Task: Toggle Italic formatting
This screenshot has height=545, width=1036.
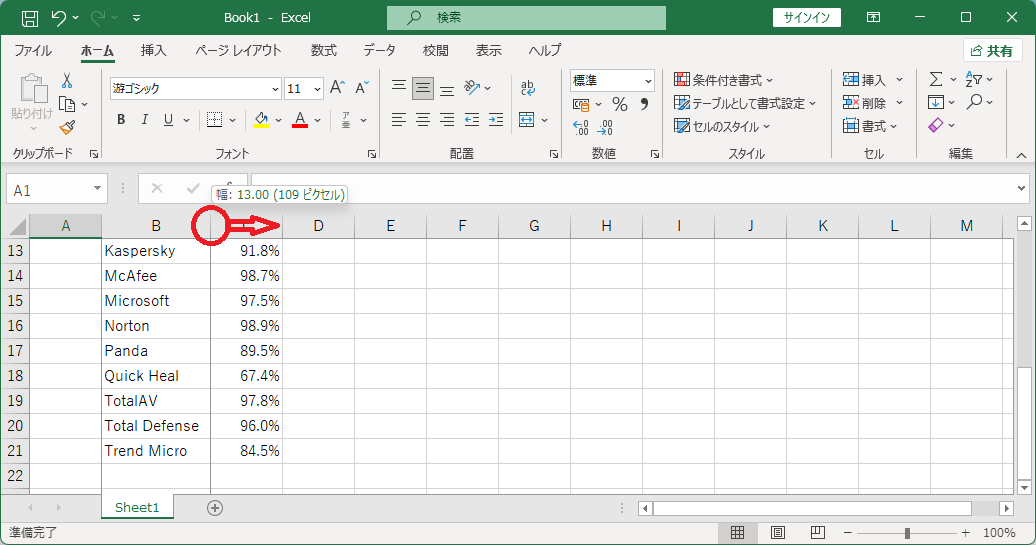Action: [x=145, y=120]
